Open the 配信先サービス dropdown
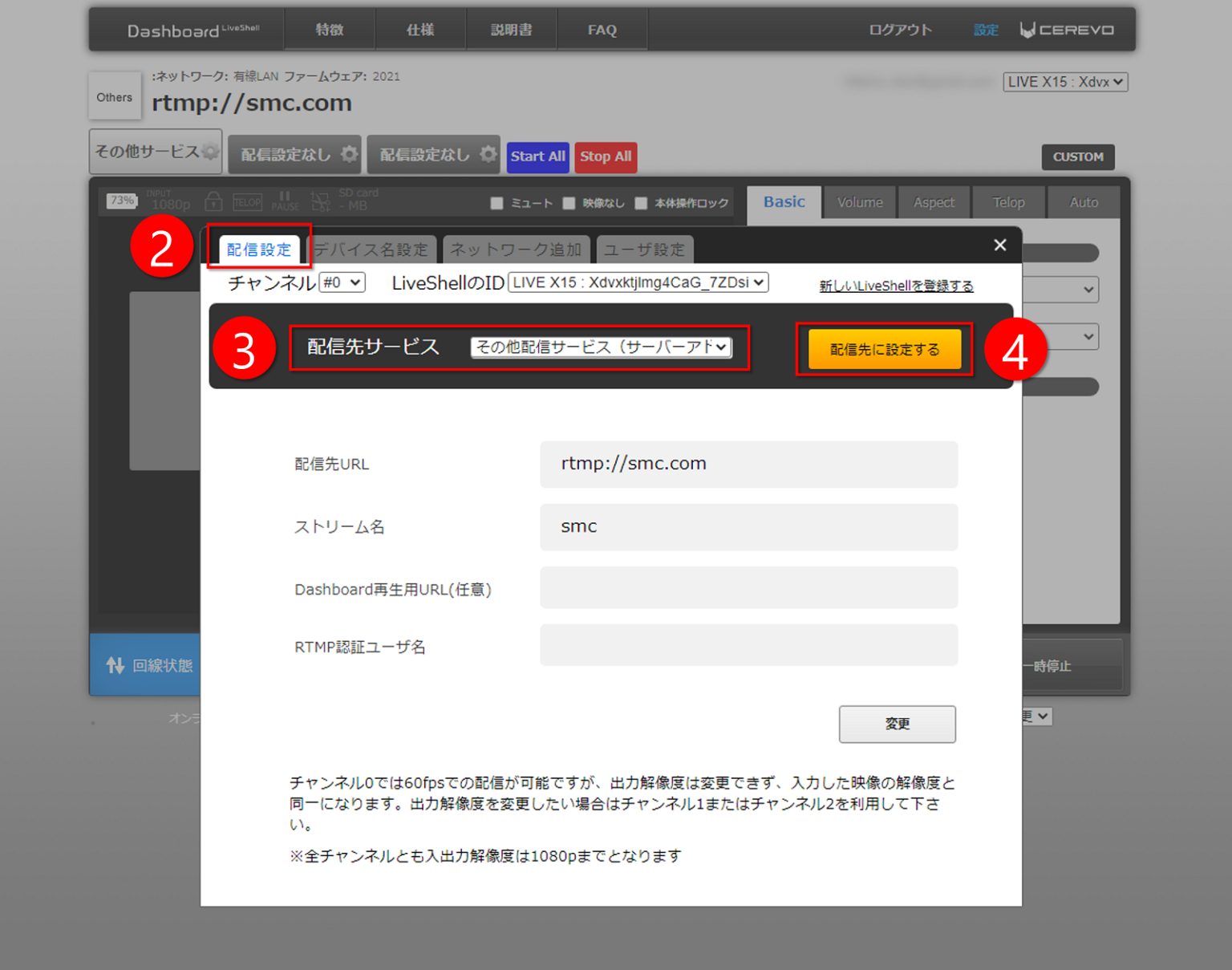The image size is (1232, 970). pyautogui.click(x=601, y=347)
